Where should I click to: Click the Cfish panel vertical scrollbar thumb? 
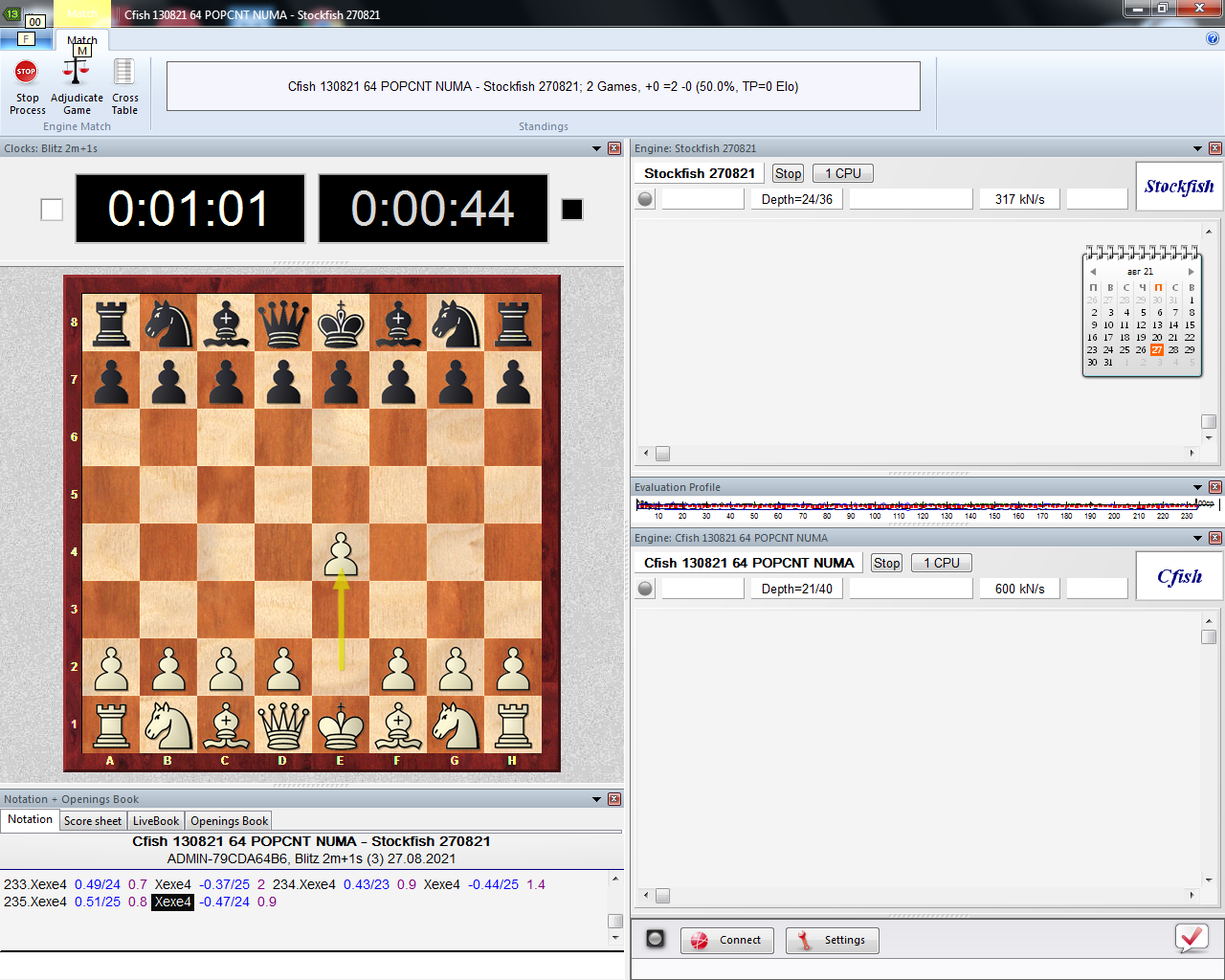[x=1209, y=637]
